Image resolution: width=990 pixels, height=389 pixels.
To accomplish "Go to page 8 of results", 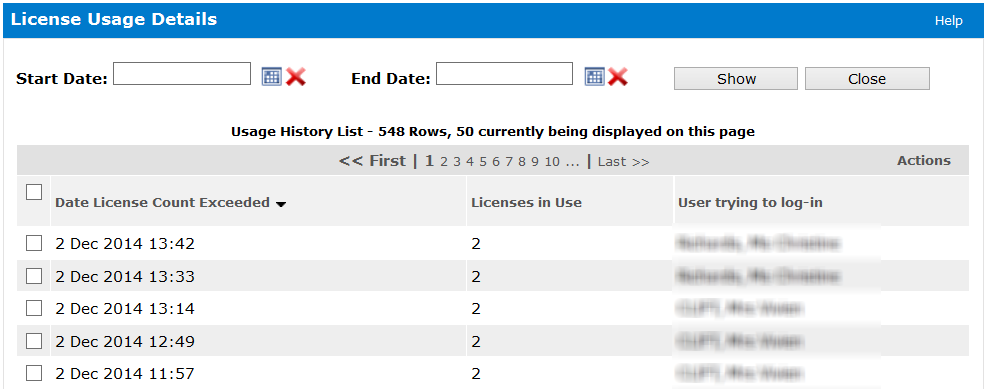I will point(522,162).
